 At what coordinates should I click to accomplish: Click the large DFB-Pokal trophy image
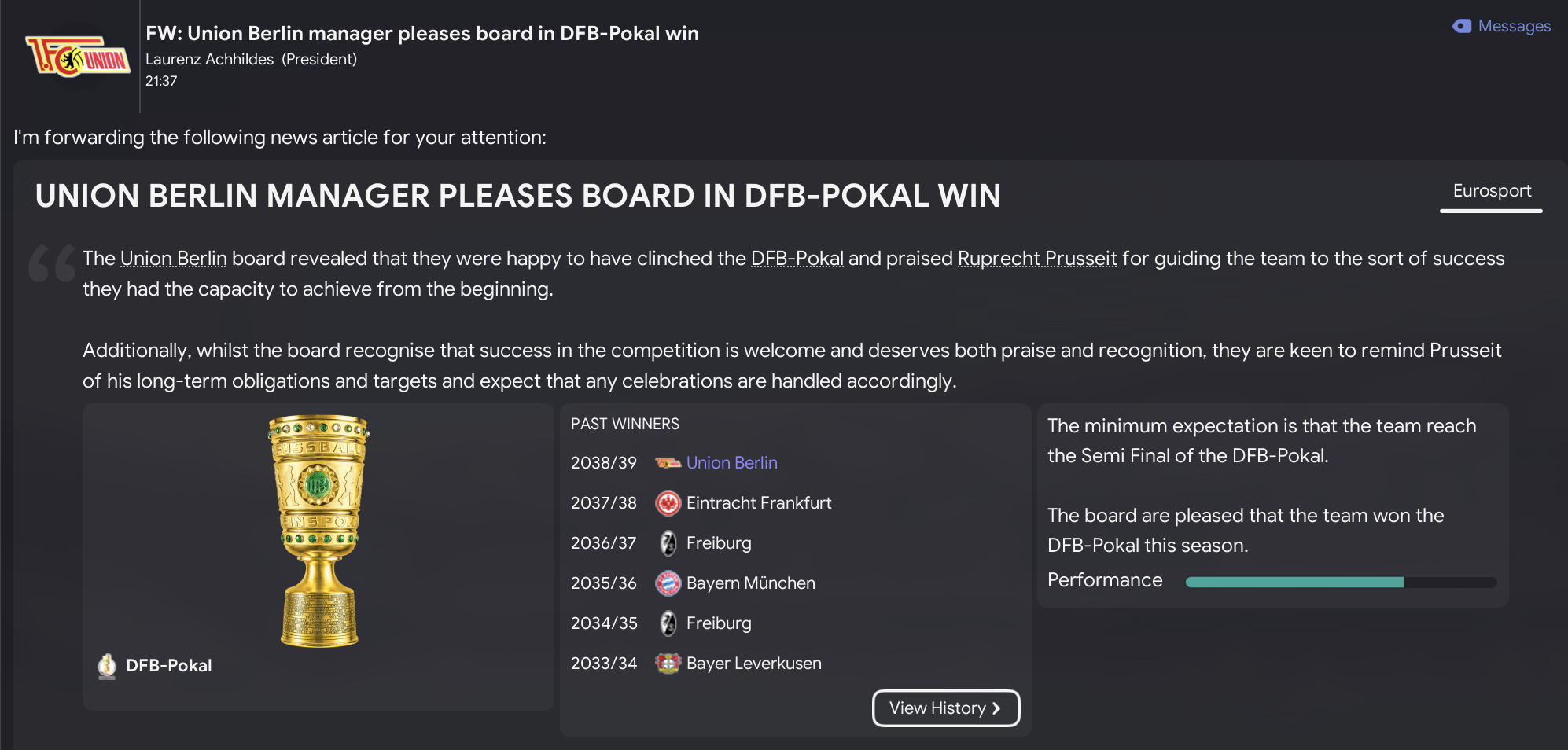[x=318, y=531]
